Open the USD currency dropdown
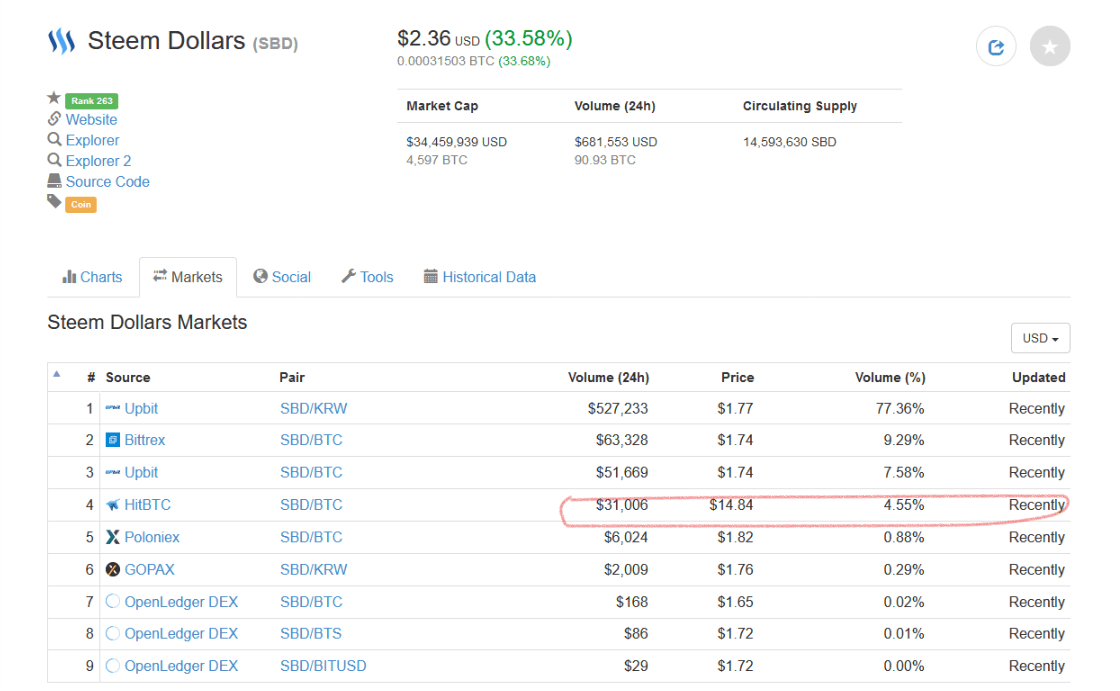The width and height of the screenshot is (1120, 691). coord(1040,338)
